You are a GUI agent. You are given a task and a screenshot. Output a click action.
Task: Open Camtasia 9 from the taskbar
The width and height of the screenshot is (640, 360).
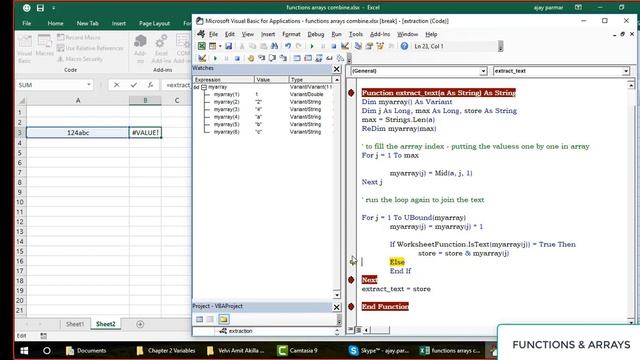tap(298, 351)
